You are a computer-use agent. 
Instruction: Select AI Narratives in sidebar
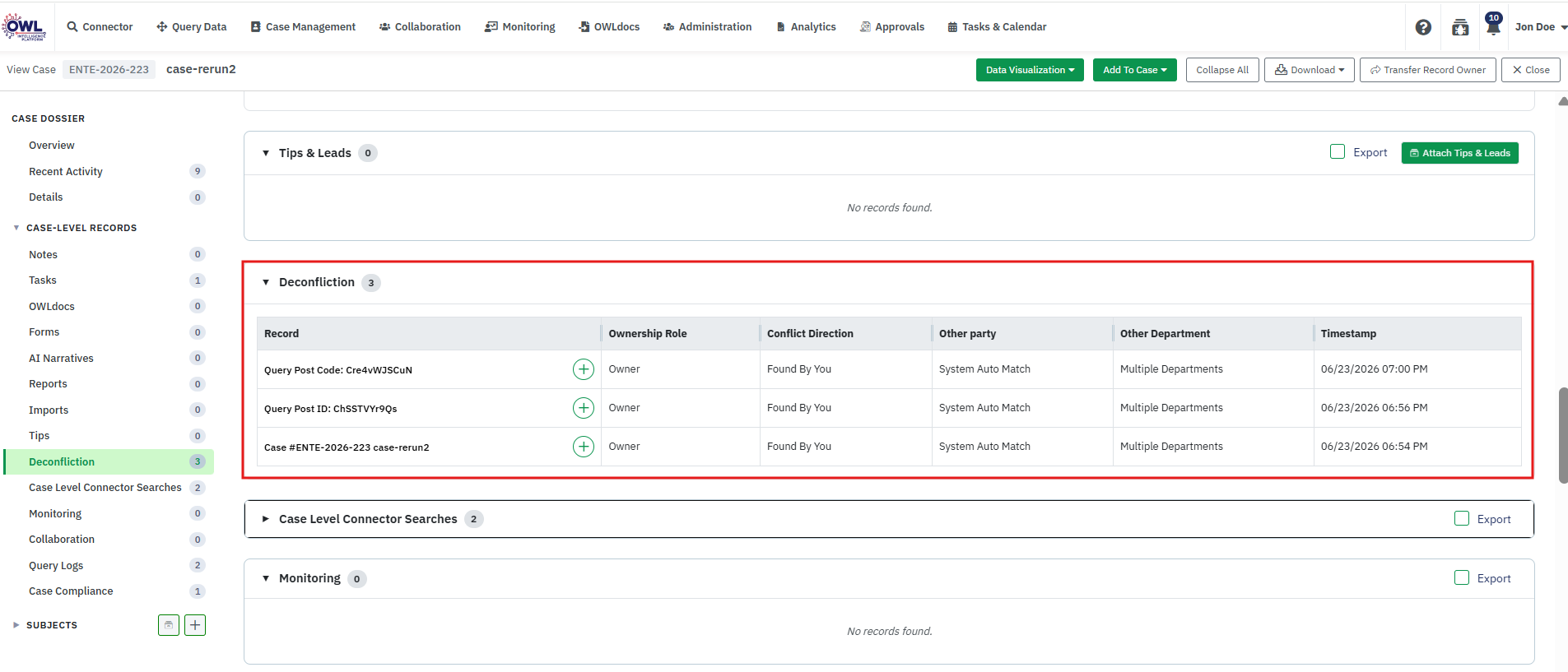point(62,359)
